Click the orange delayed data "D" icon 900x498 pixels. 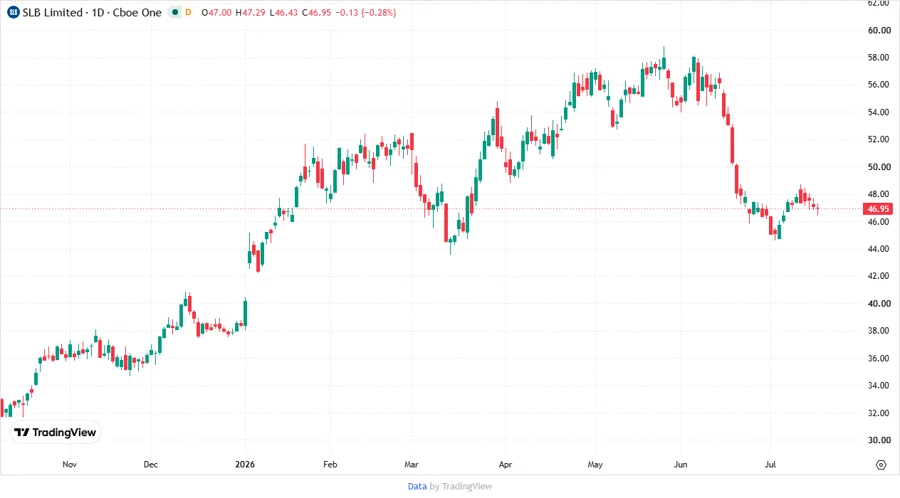[x=188, y=12]
